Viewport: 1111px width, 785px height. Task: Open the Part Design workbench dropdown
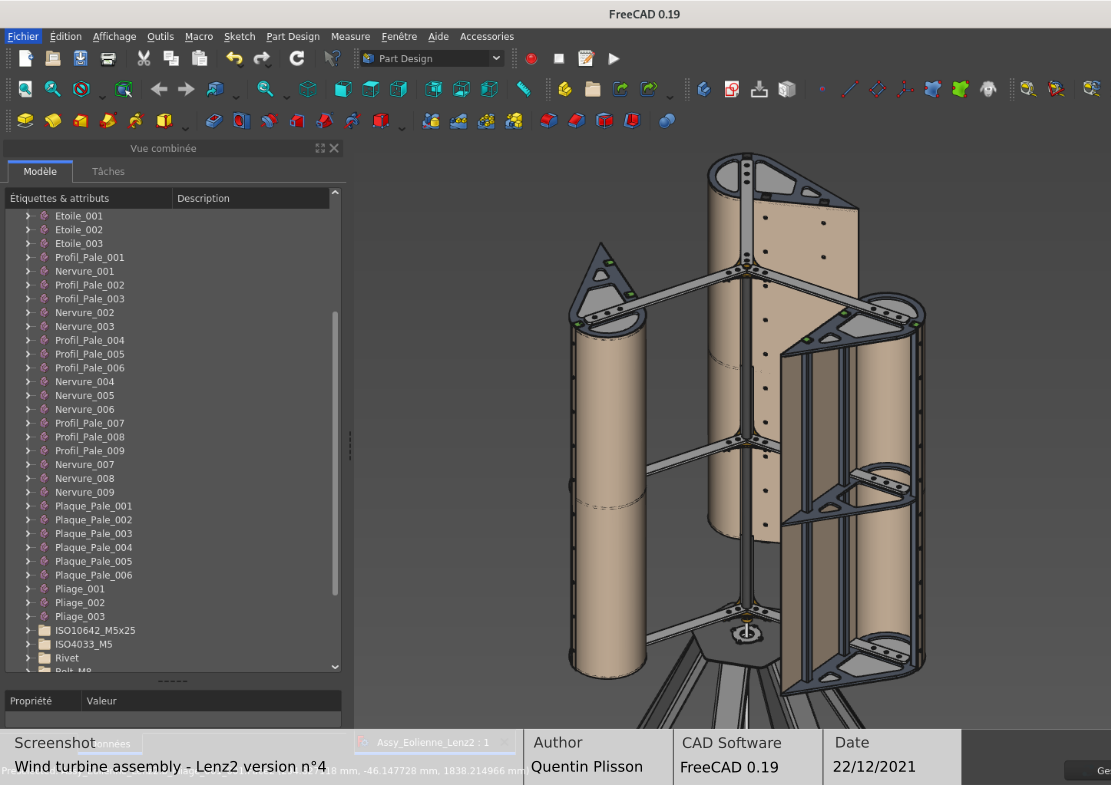click(432, 59)
